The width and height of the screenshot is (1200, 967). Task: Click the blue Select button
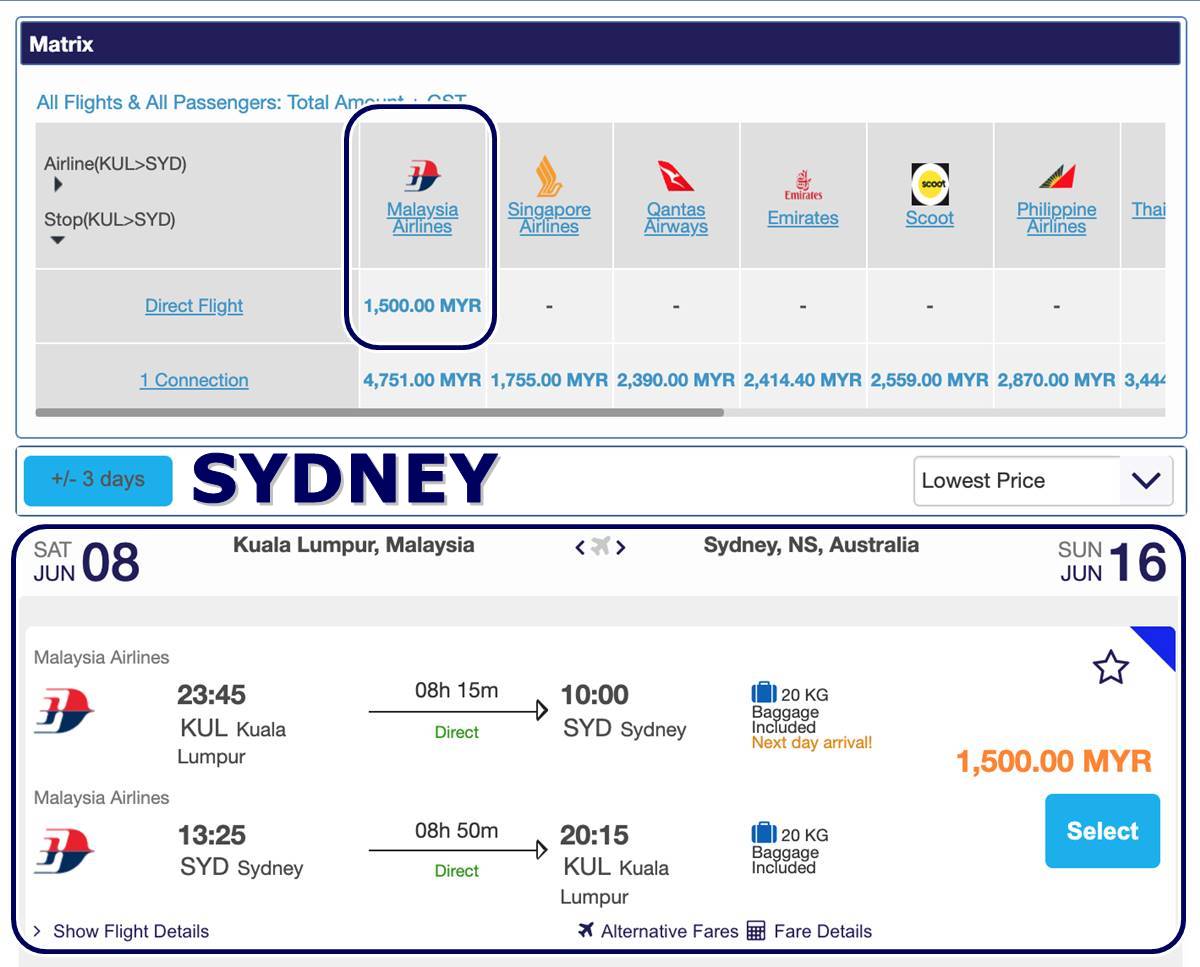tap(1102, 831)
